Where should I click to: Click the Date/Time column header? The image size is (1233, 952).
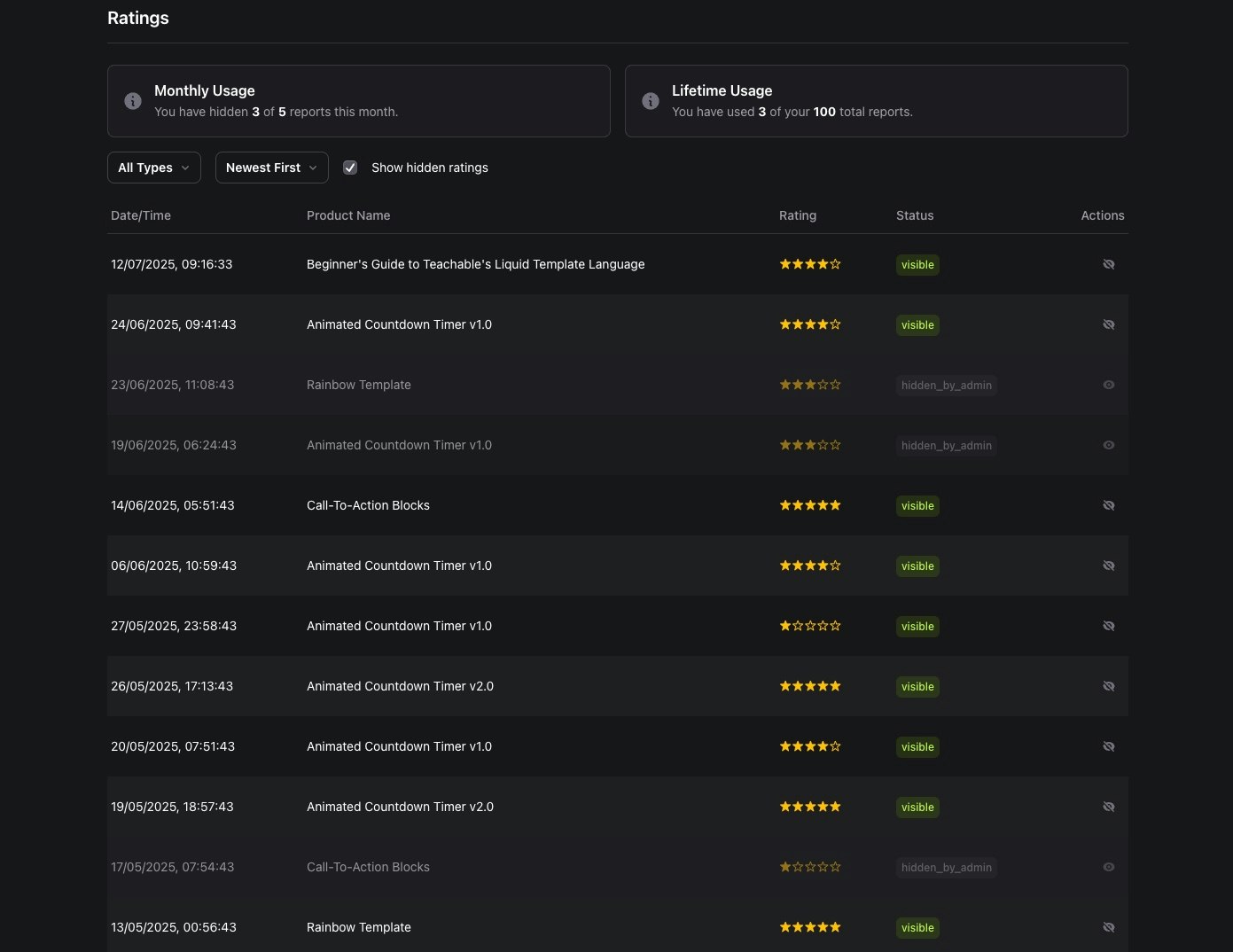coord(140,215)
